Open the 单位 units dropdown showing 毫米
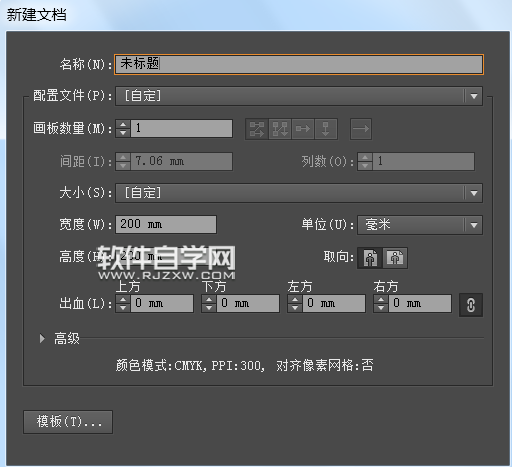The width and height of the screenshot is (512, 467). pyautogui.click(x=420, y=225)
